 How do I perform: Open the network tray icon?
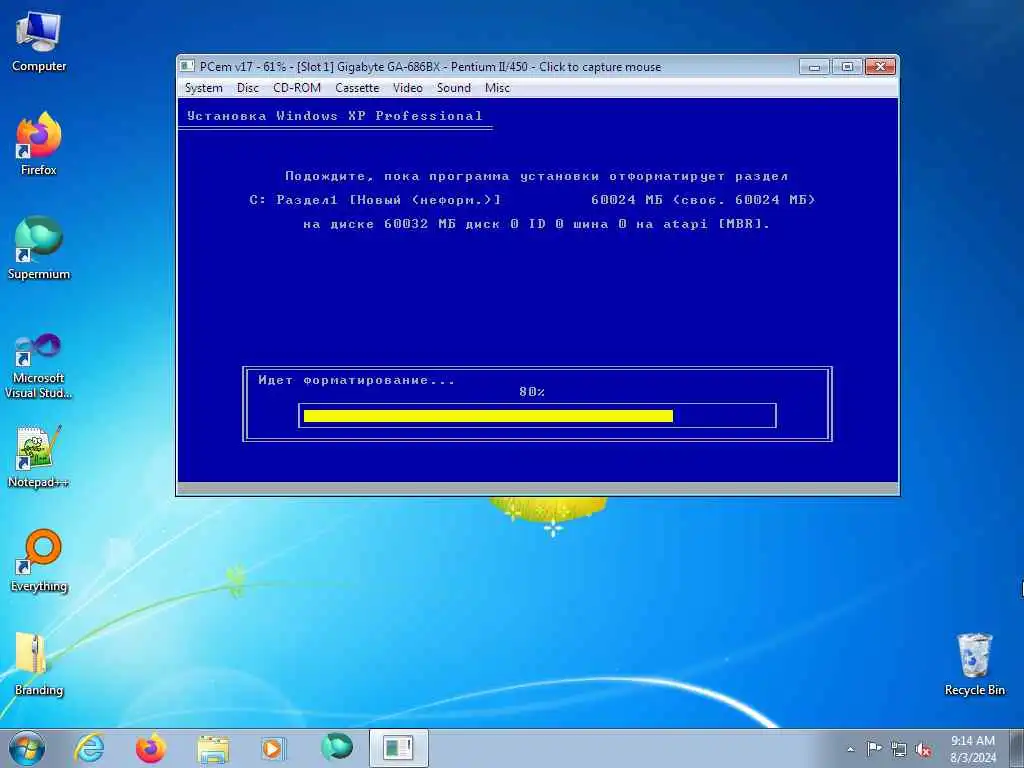tap(899, 750)
